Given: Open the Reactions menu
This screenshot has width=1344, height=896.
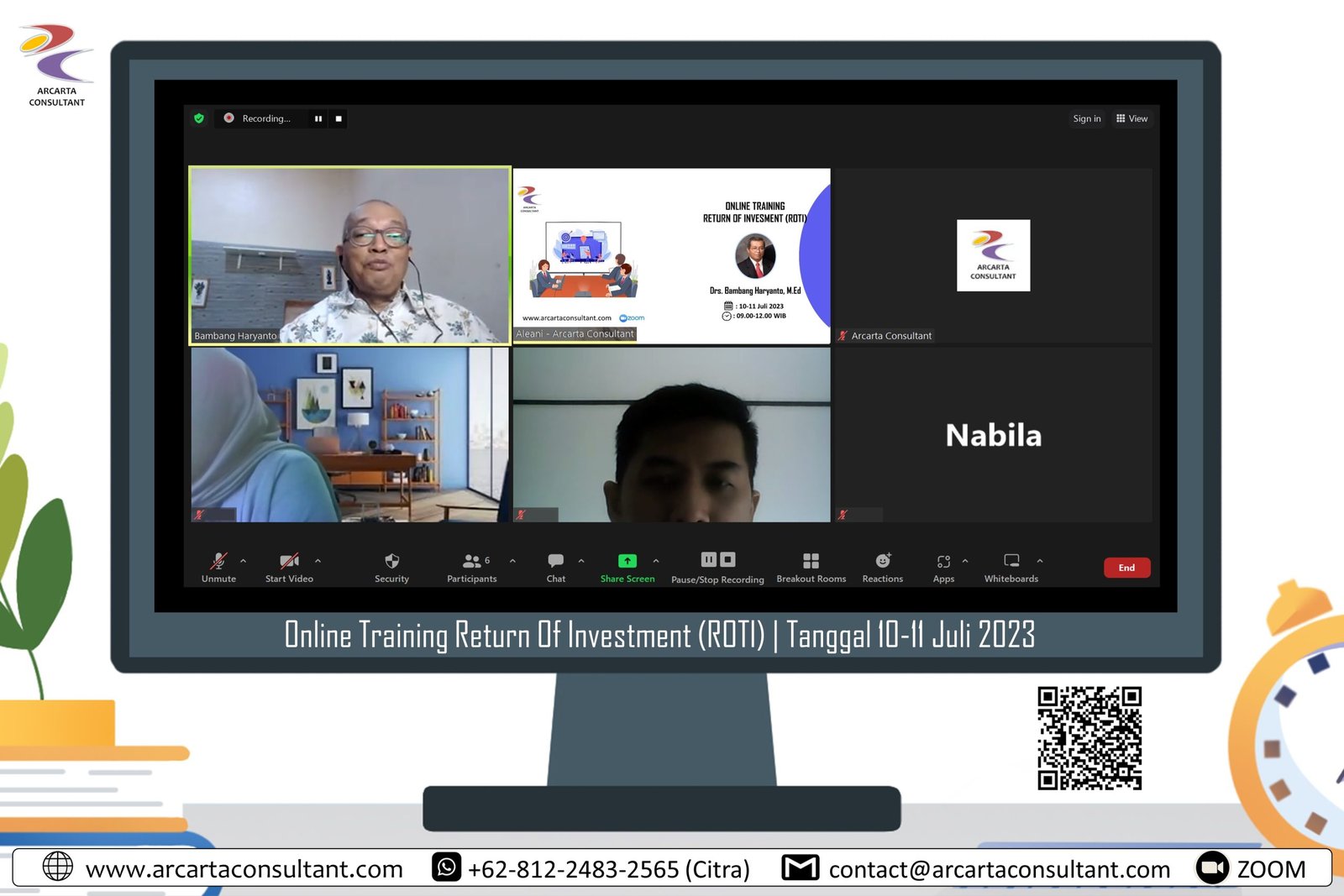Looking at the screenshot, I should [x=882, y=562].
